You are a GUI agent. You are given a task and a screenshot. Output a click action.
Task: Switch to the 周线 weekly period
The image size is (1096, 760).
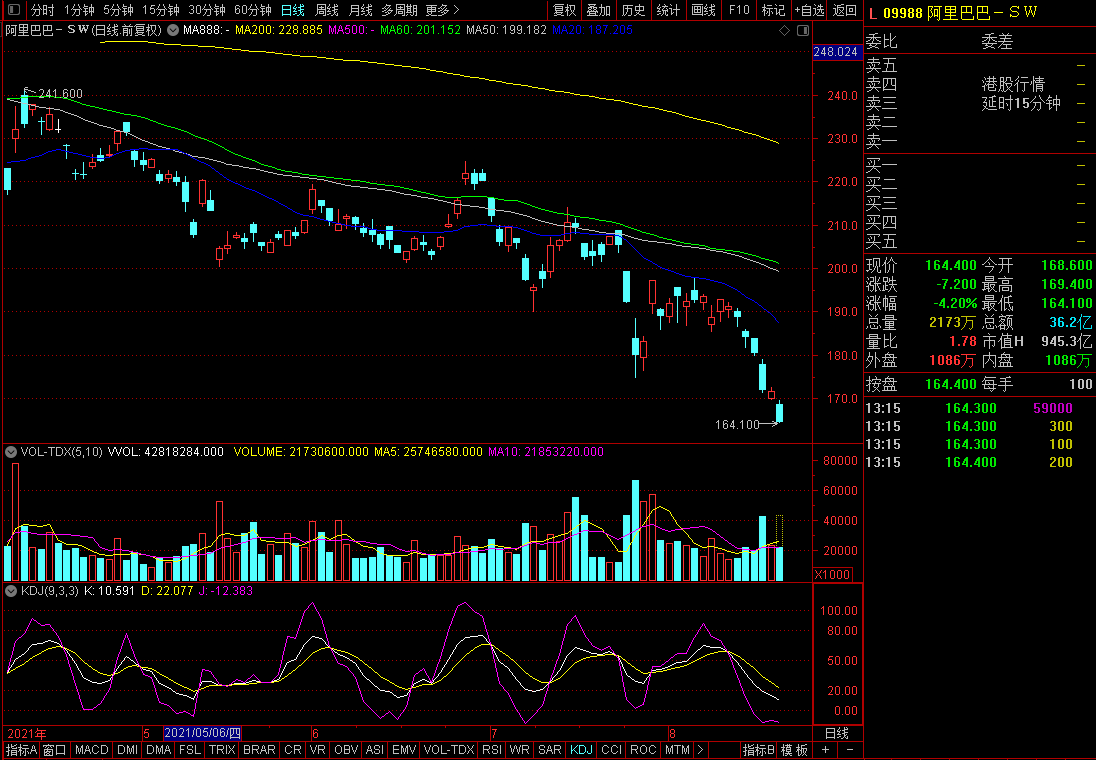(326, 10)
